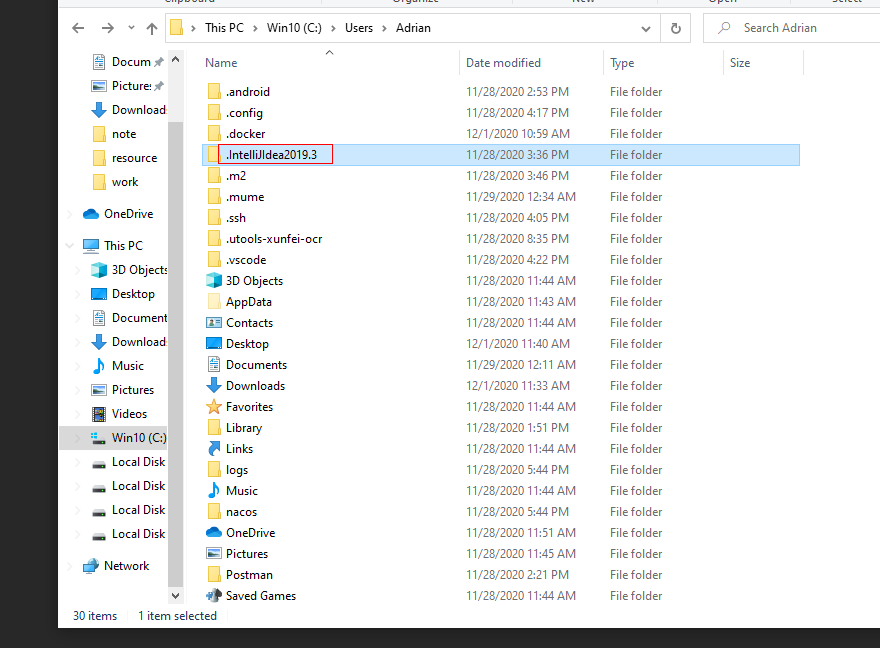Select the .docker folder icon
This screenshot has width=880, height=648.
214,134
